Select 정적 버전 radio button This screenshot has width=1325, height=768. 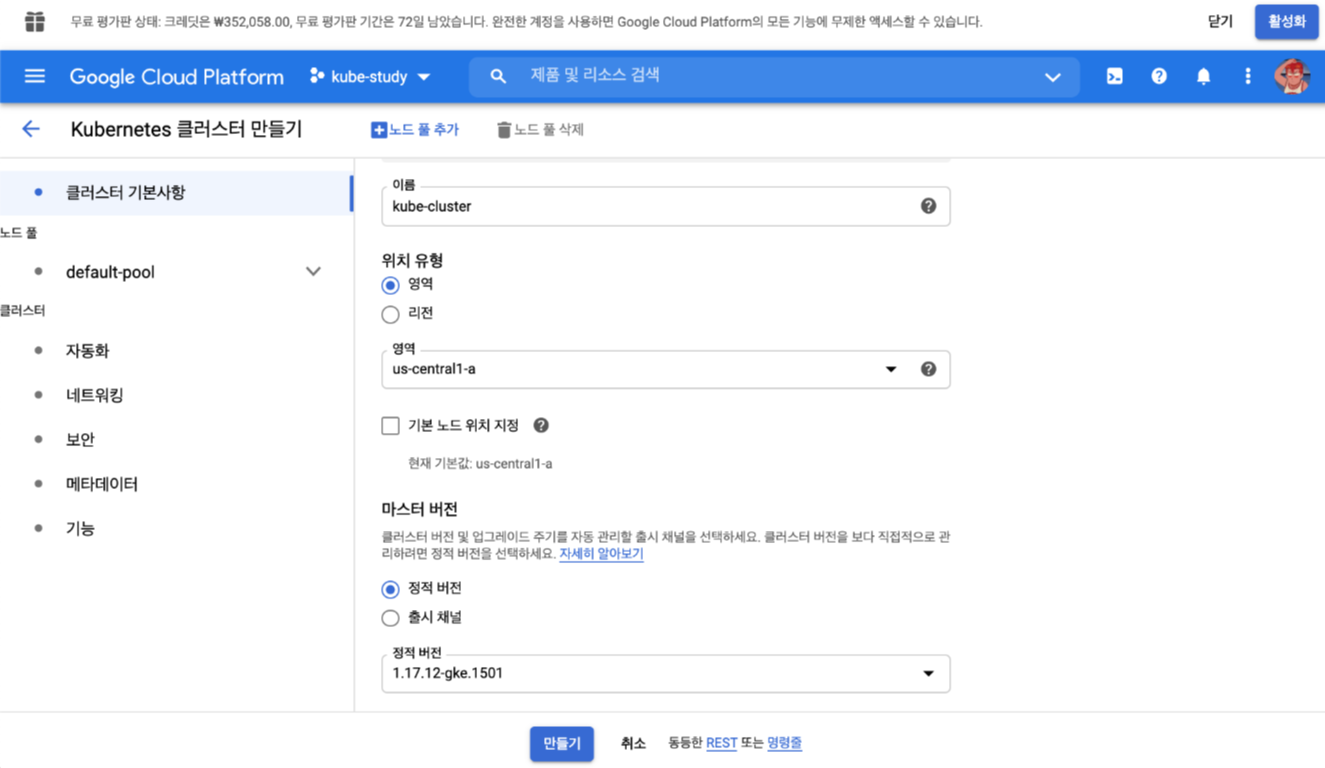coord(390,589)
